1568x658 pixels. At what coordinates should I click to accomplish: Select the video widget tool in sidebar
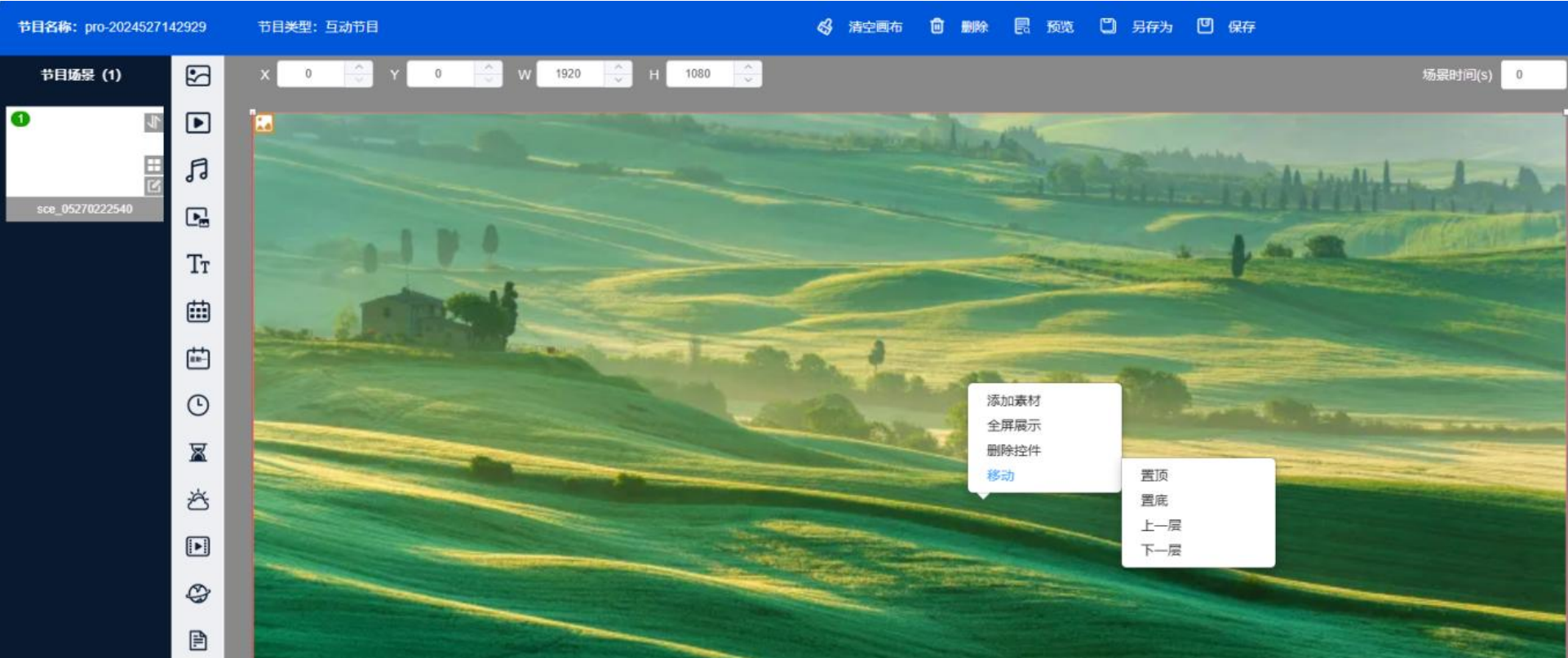coord(197,123)
